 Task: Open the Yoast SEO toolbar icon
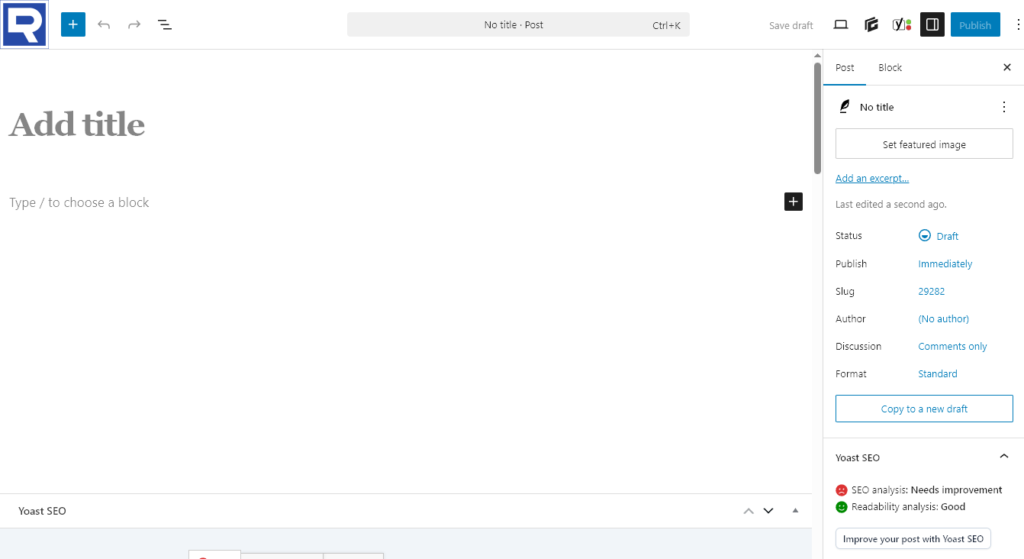tap(902, 25)
